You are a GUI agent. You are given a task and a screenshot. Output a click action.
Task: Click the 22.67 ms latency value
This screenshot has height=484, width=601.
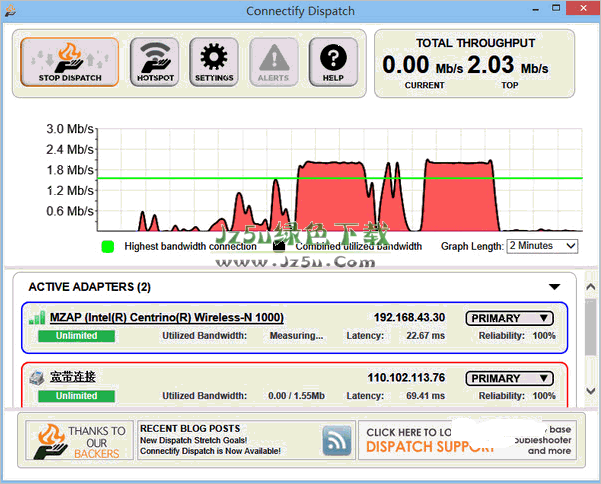coord(425,336)
